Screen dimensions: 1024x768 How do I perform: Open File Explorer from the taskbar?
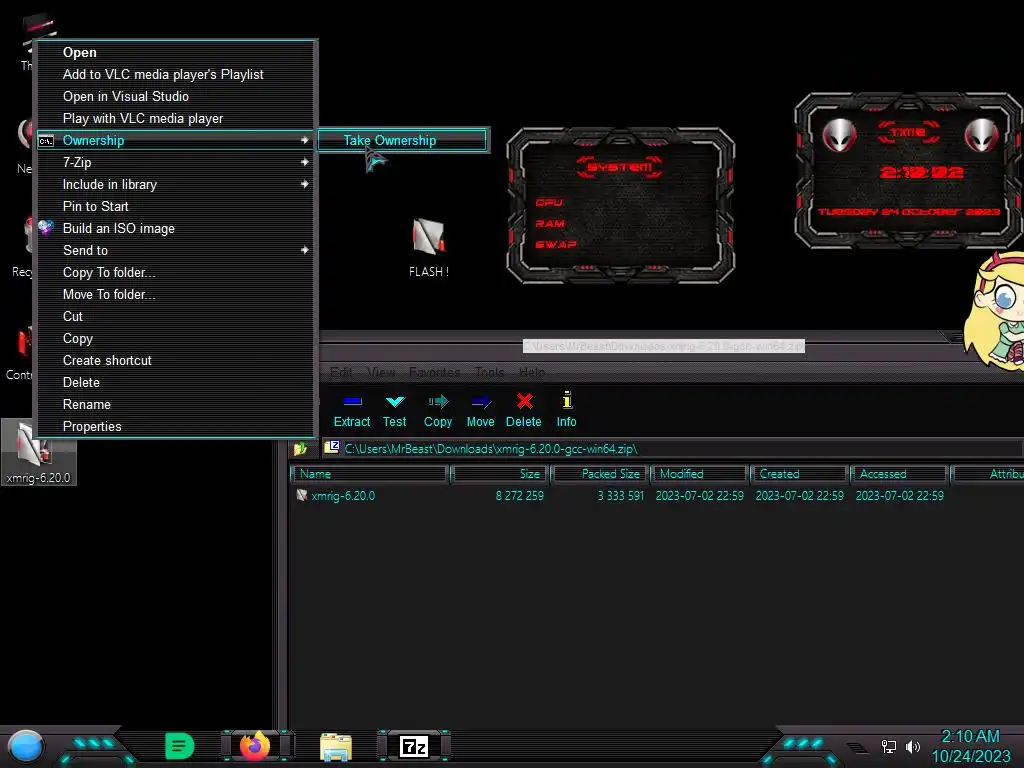click(336, 747)
